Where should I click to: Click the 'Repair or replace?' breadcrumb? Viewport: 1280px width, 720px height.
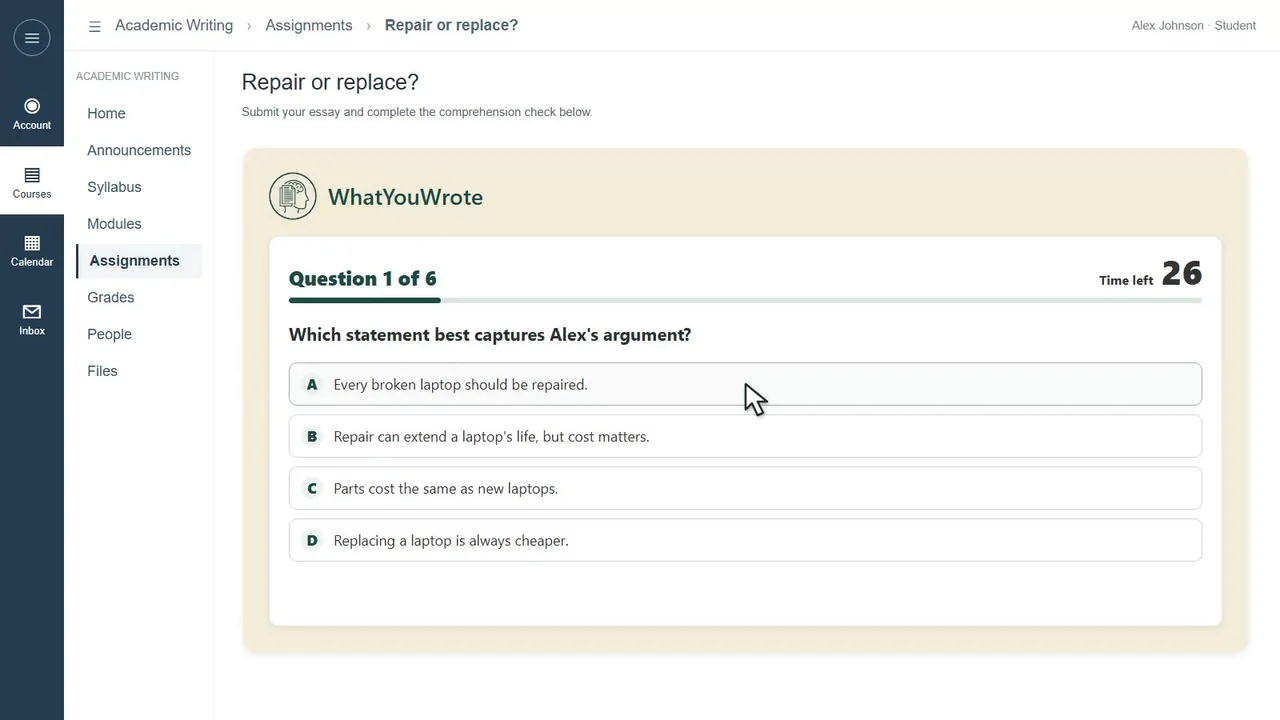point(451,25)
